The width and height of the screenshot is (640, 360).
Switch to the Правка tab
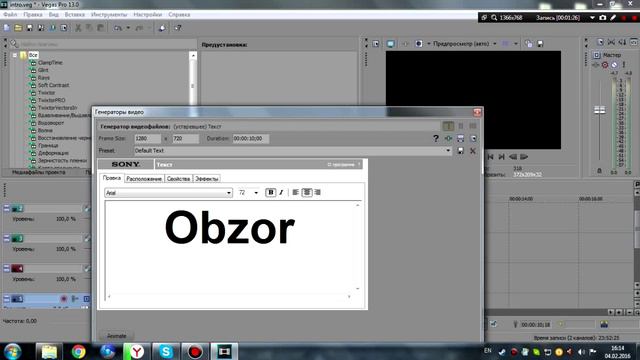(111, 178)
